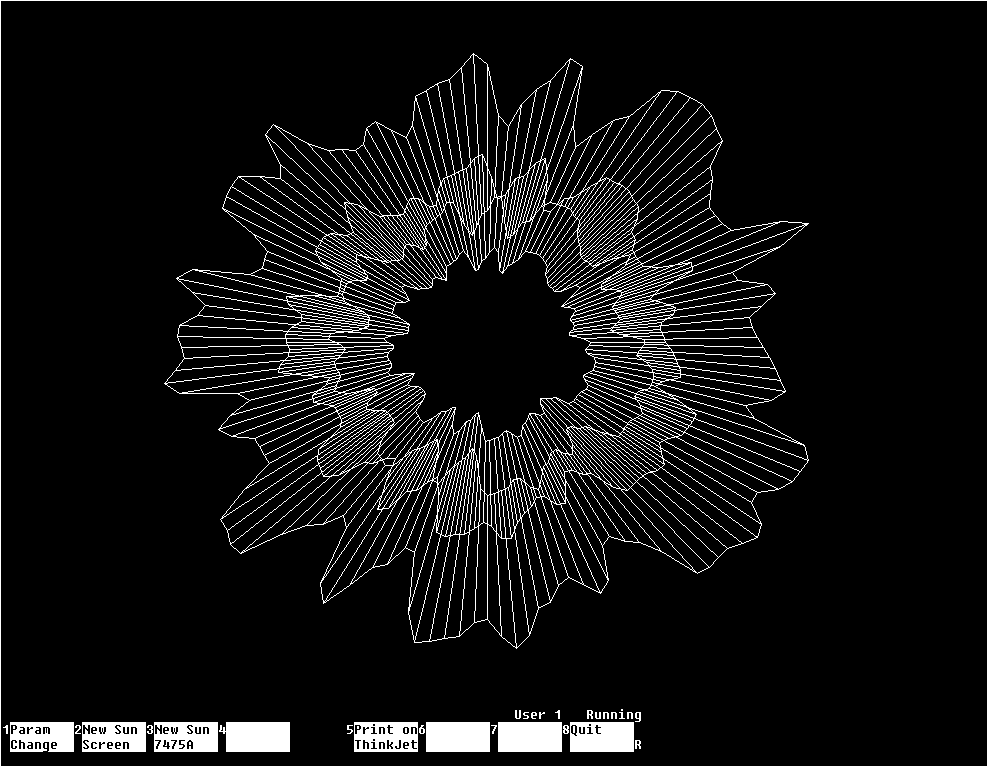Viewport: 989px width, 768px height.
Task: Click the blank softkey numbered 7
Action: [x=529, y=737]
